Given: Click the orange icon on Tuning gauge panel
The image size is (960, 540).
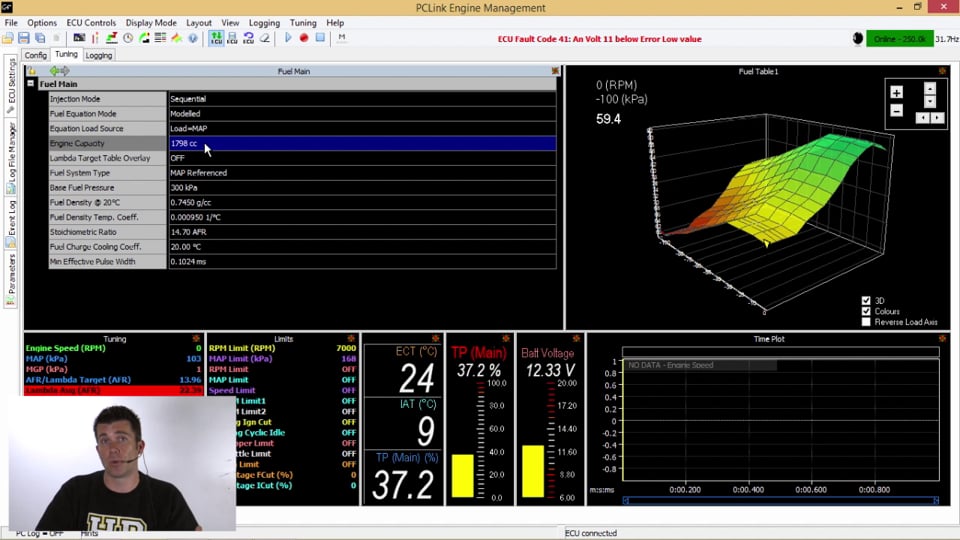Looking at the screenshot, I should click(x=196, y=339).
